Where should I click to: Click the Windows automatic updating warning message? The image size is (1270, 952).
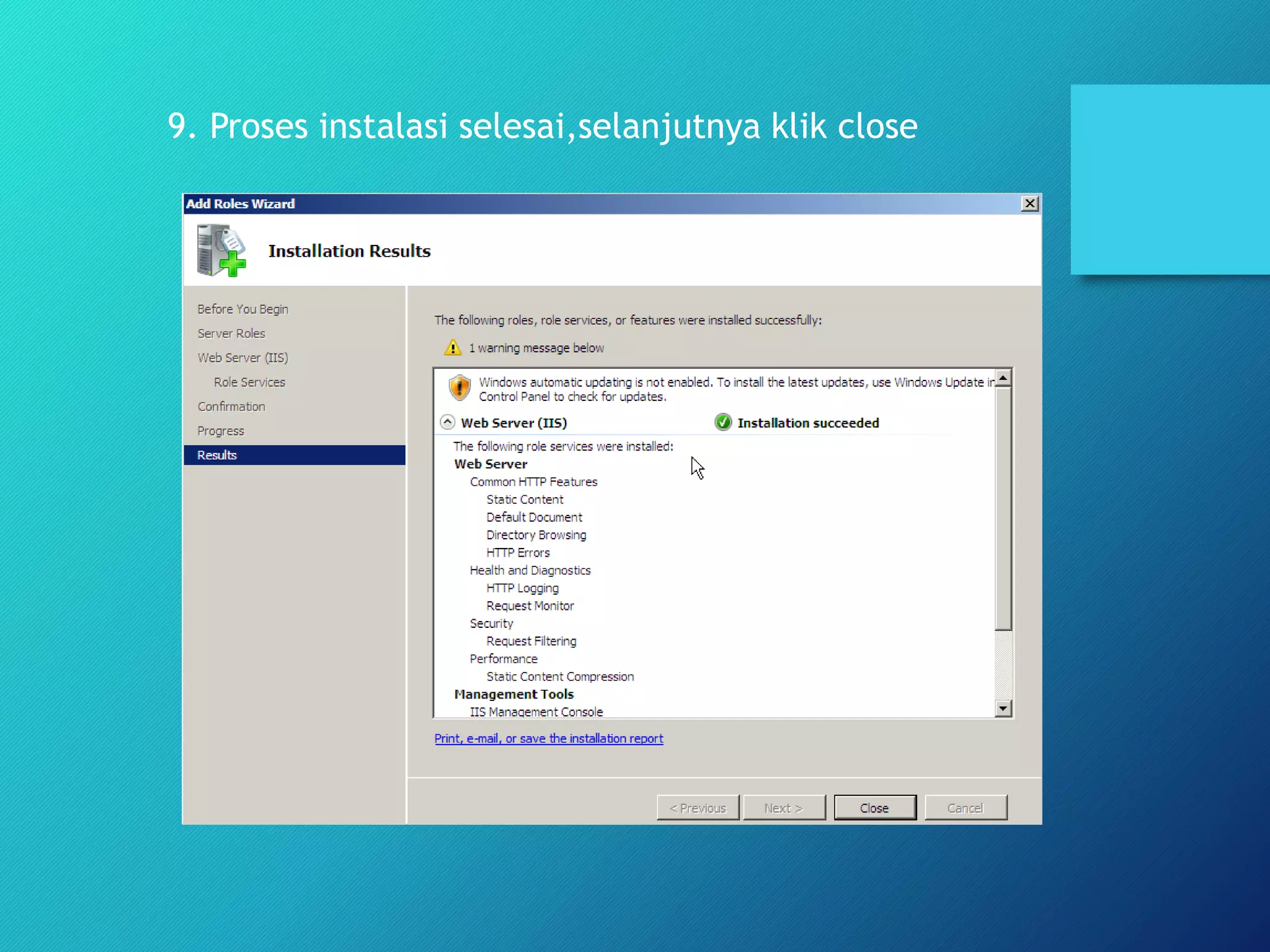click(736, 389)
